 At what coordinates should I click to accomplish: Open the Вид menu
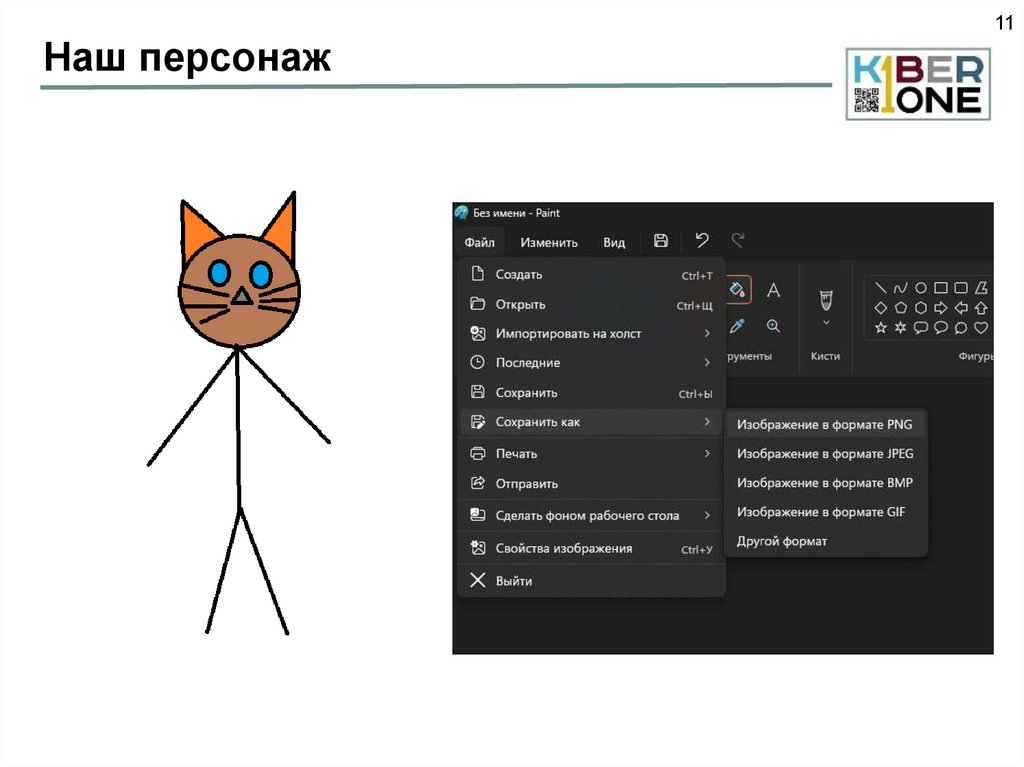click(x=614, y=242)
